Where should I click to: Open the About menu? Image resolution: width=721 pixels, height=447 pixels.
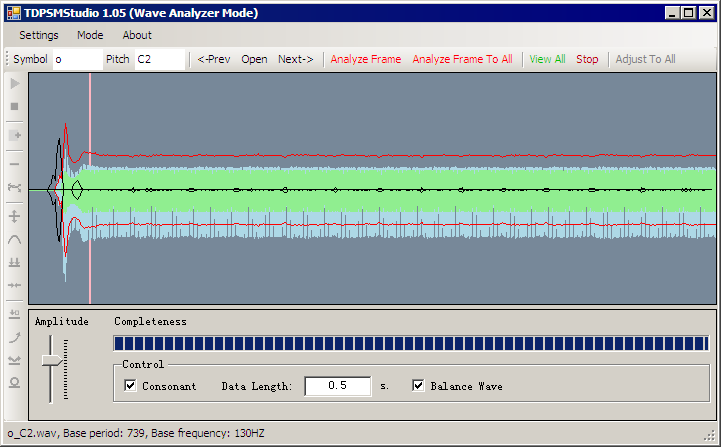pos(137,35)
